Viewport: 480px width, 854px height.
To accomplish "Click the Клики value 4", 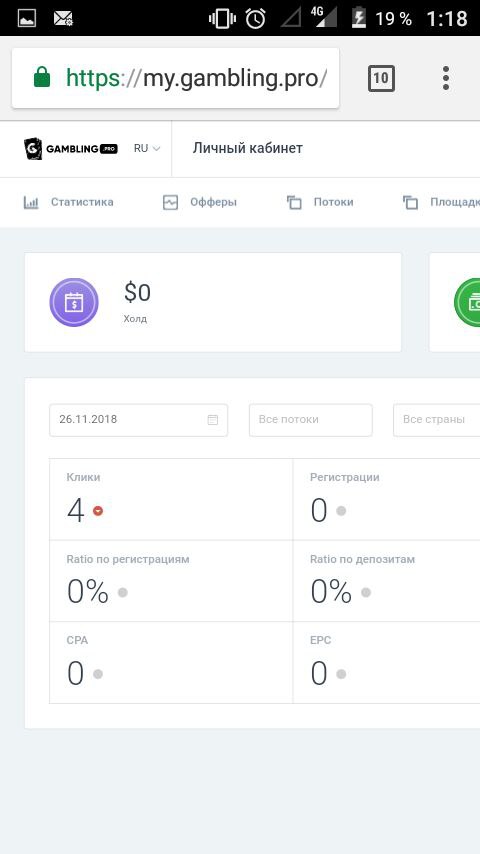I will pyautogui.click(x=76, y=511).
